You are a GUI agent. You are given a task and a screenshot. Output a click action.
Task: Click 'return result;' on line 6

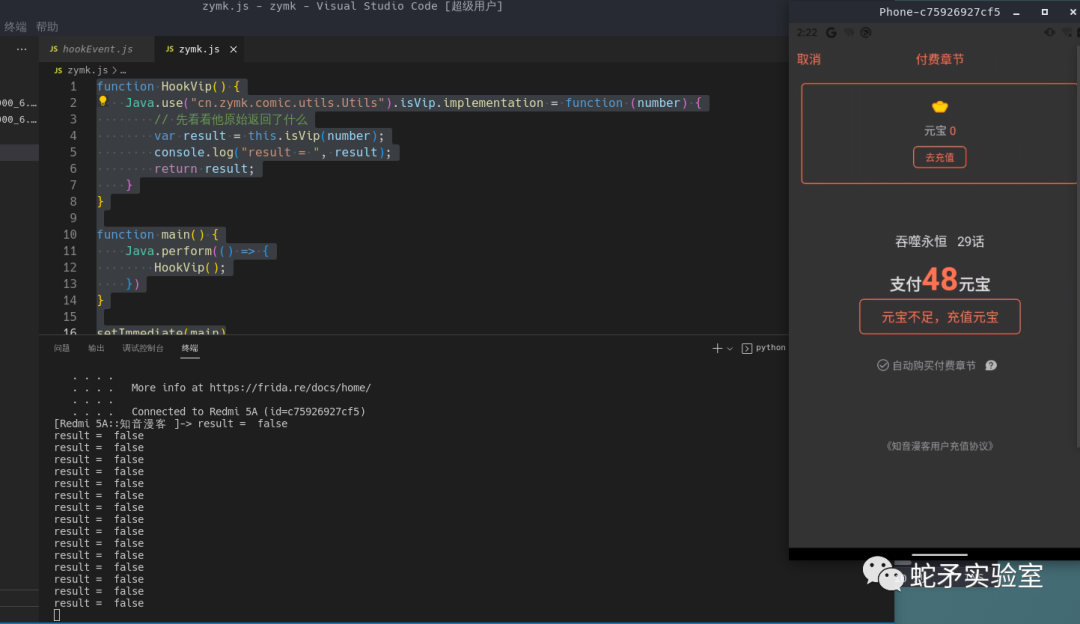(204, 169)
